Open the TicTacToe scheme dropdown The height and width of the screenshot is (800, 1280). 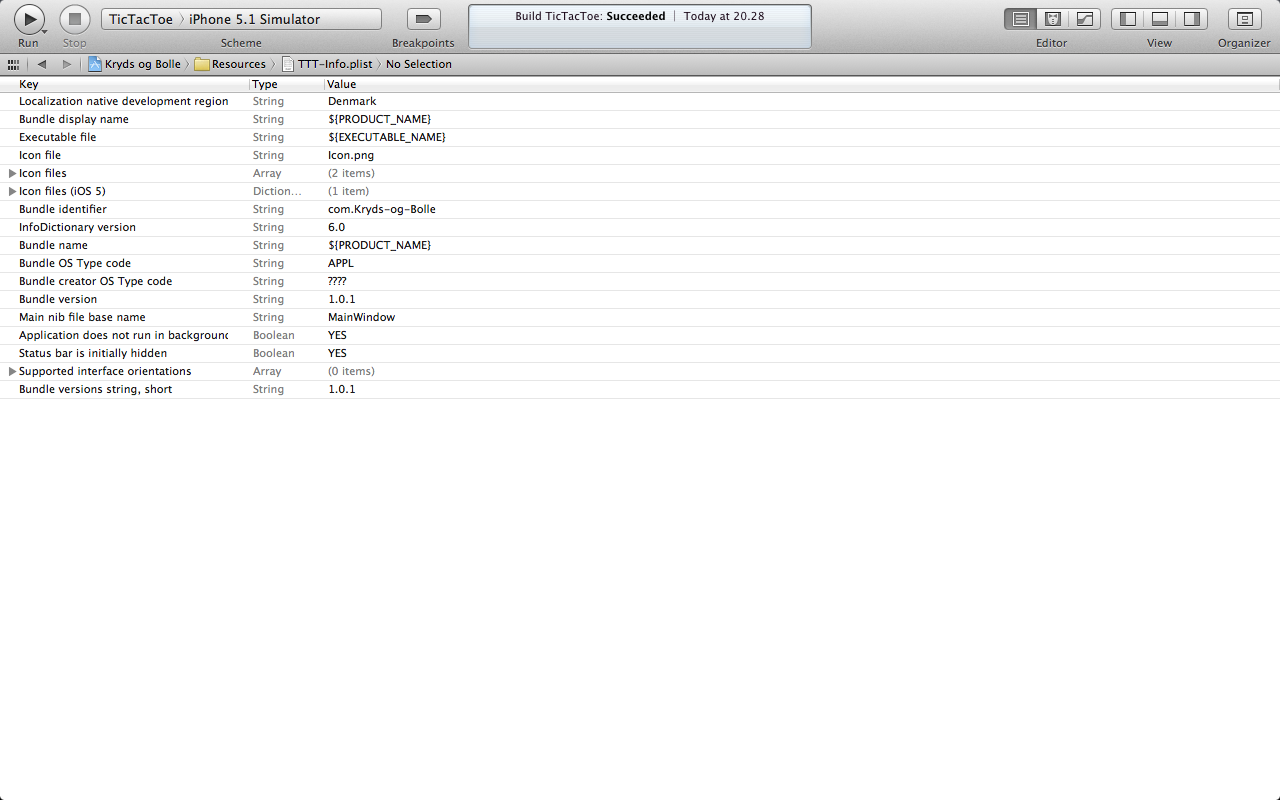point(141,19)
